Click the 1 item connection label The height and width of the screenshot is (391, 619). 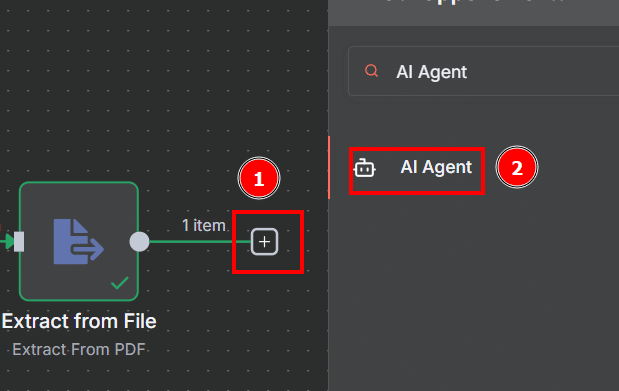point(204,226)
